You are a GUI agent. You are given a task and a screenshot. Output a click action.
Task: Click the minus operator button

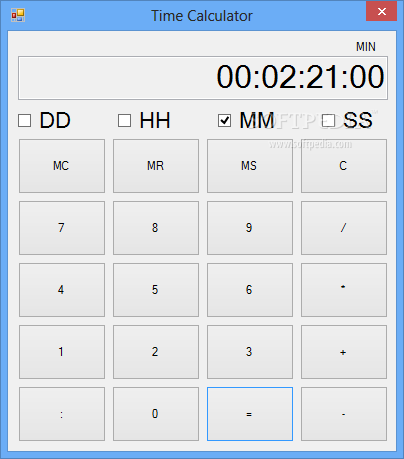(x=344, y=414)
